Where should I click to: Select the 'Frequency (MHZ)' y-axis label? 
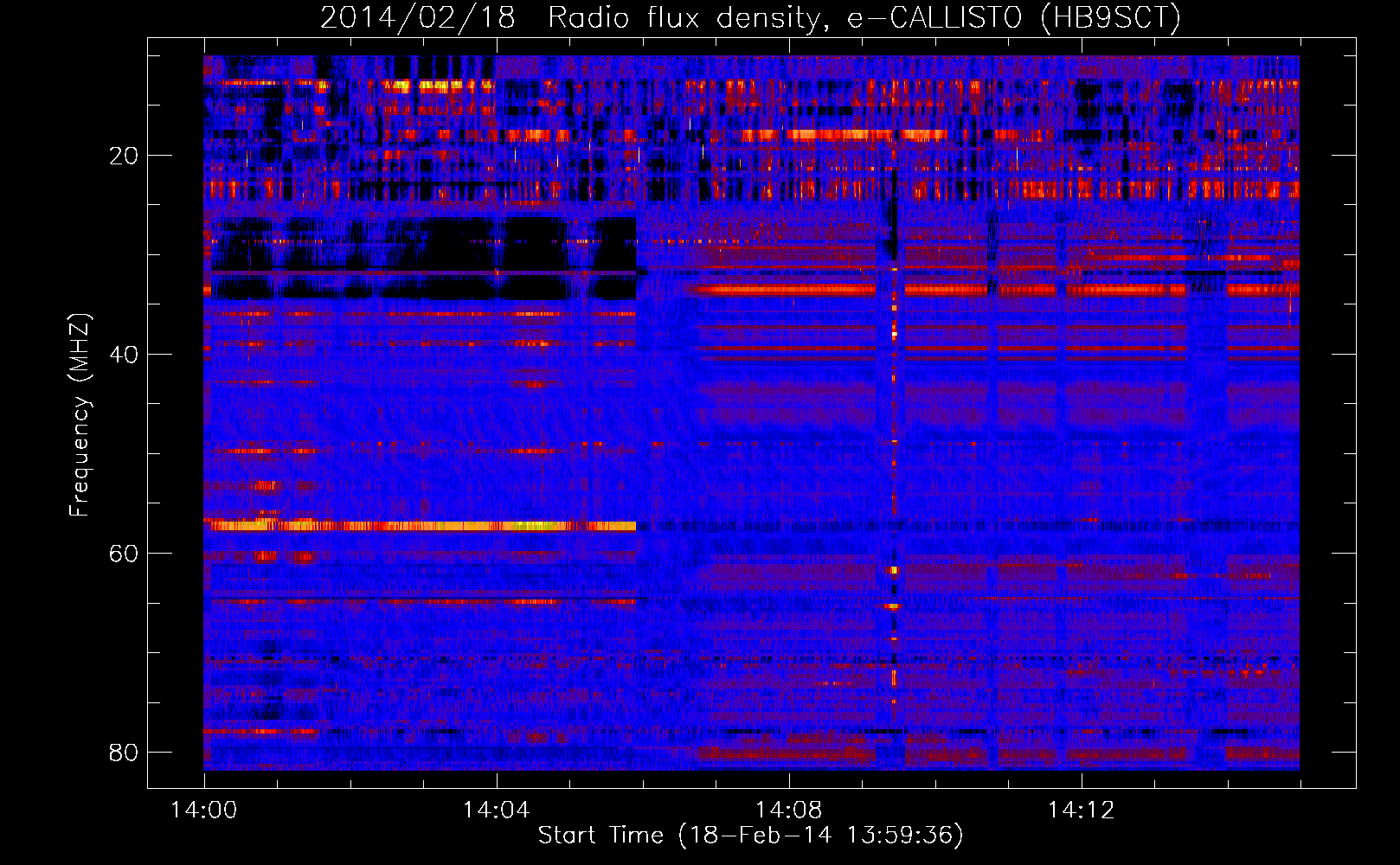80,415
